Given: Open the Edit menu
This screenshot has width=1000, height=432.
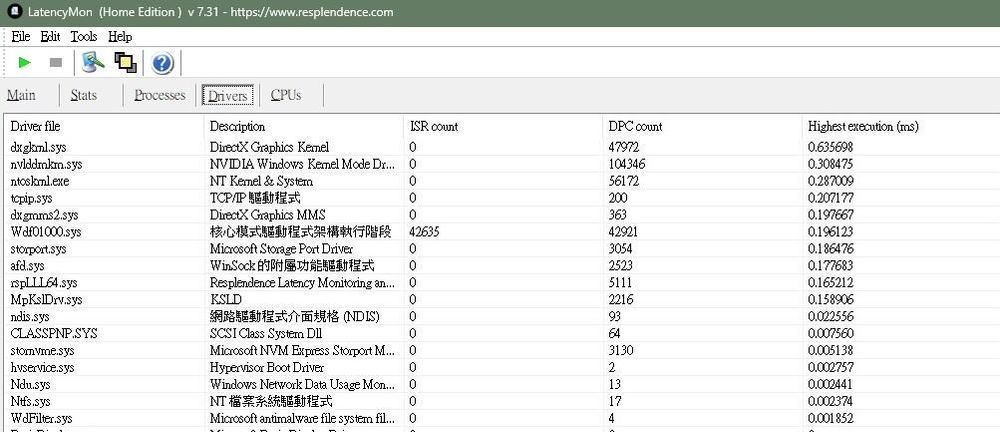Looking at the screenshot, I should tap(50, 36).
